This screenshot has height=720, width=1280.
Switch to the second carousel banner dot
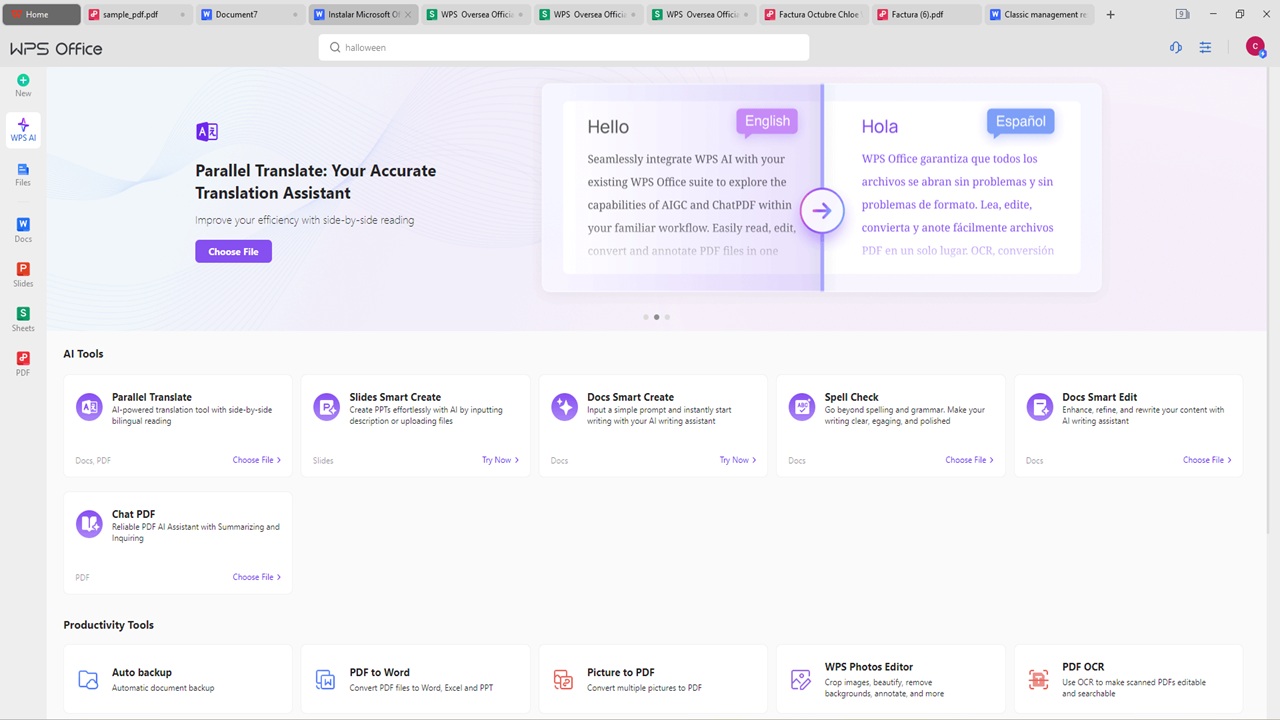[656, 317]
